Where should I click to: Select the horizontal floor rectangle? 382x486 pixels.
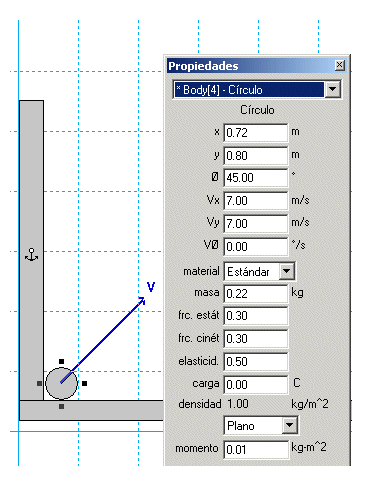[92, 410]
